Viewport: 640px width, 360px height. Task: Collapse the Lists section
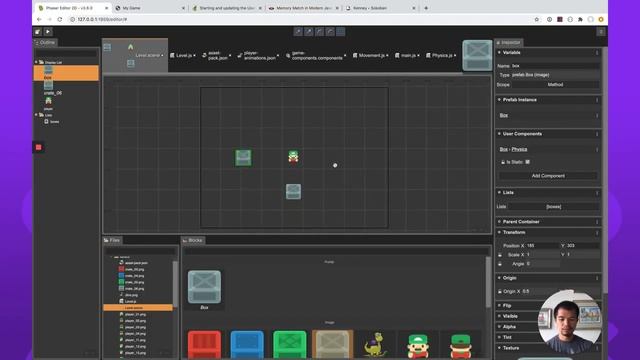click(499, 192)
